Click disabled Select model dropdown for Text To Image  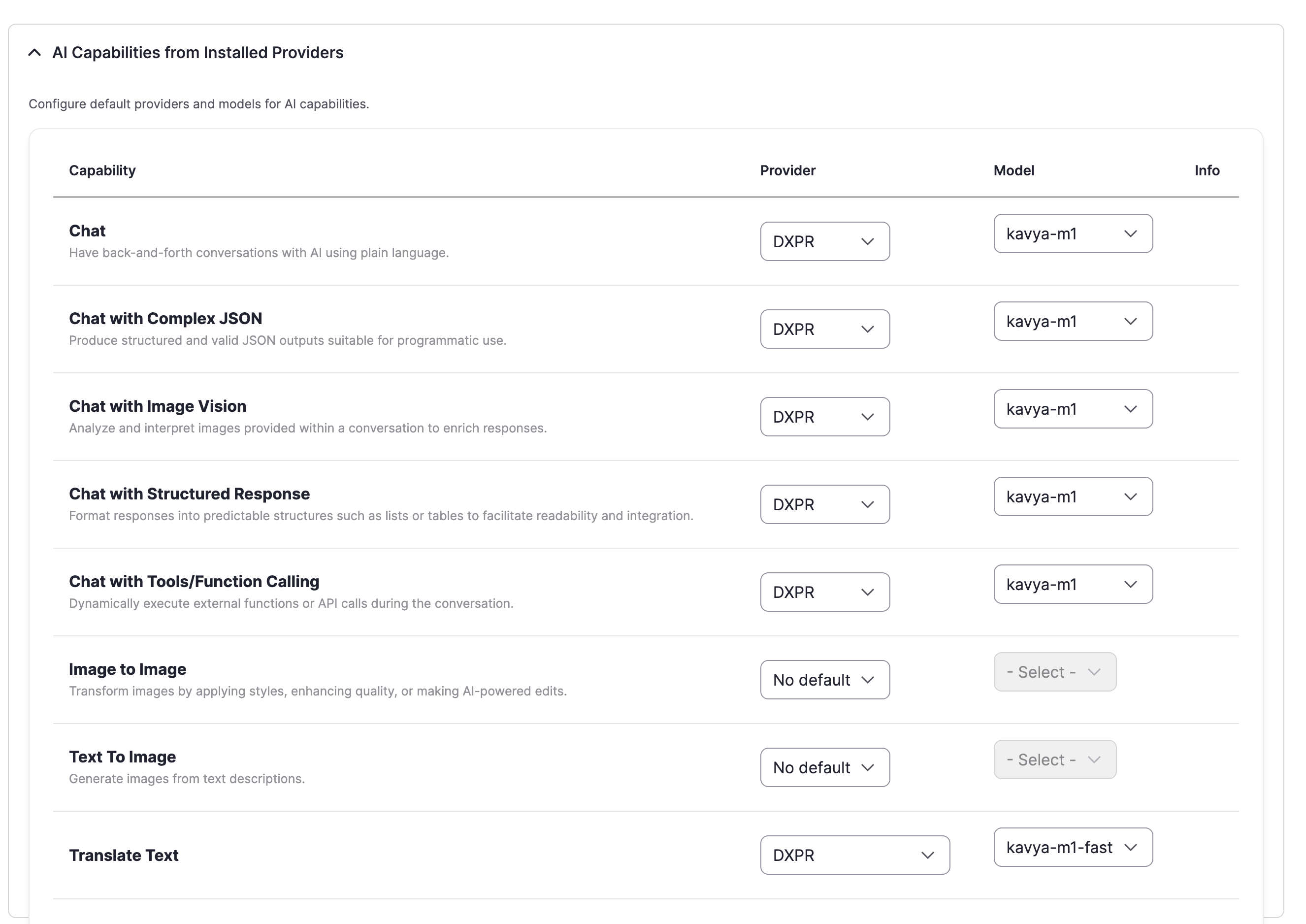click(x=1054, y=759)
